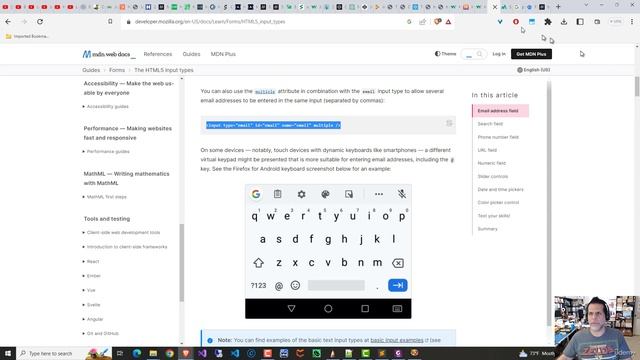Open Task View on the taskbar
The width and height of the screenshot is (640, 360).
point(120,353)
